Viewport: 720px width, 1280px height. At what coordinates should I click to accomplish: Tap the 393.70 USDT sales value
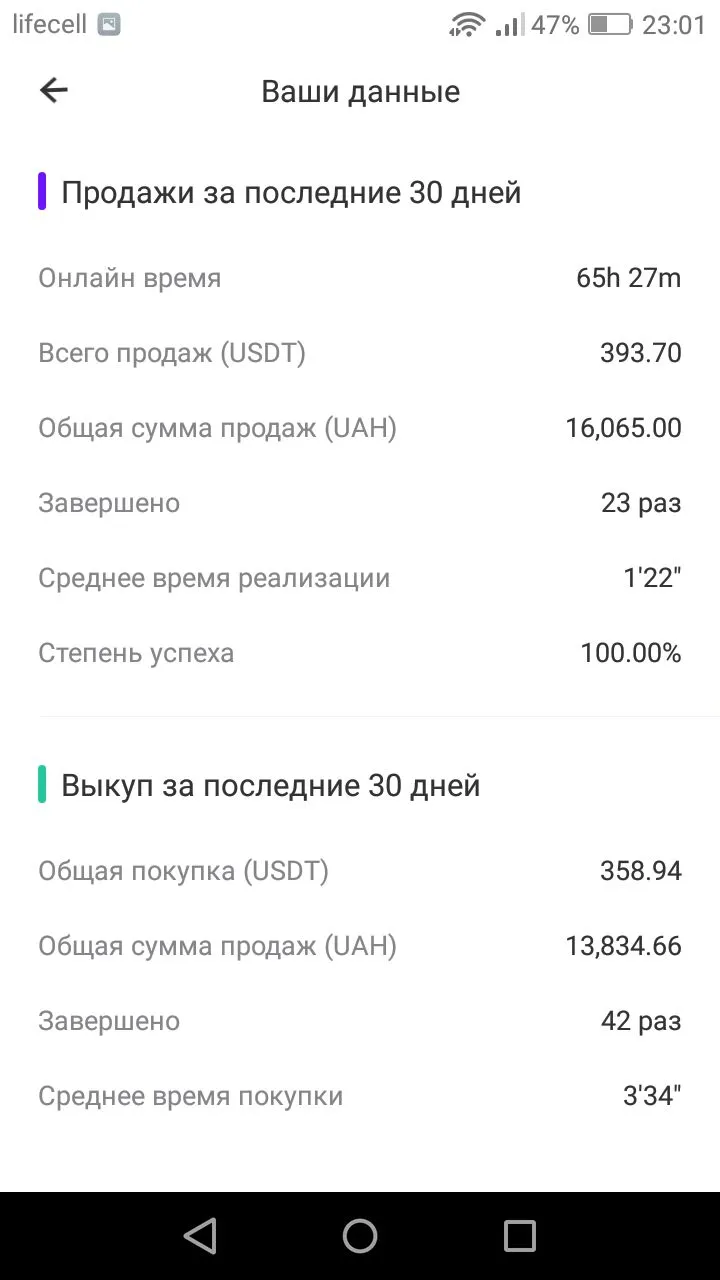pos(641,353)
